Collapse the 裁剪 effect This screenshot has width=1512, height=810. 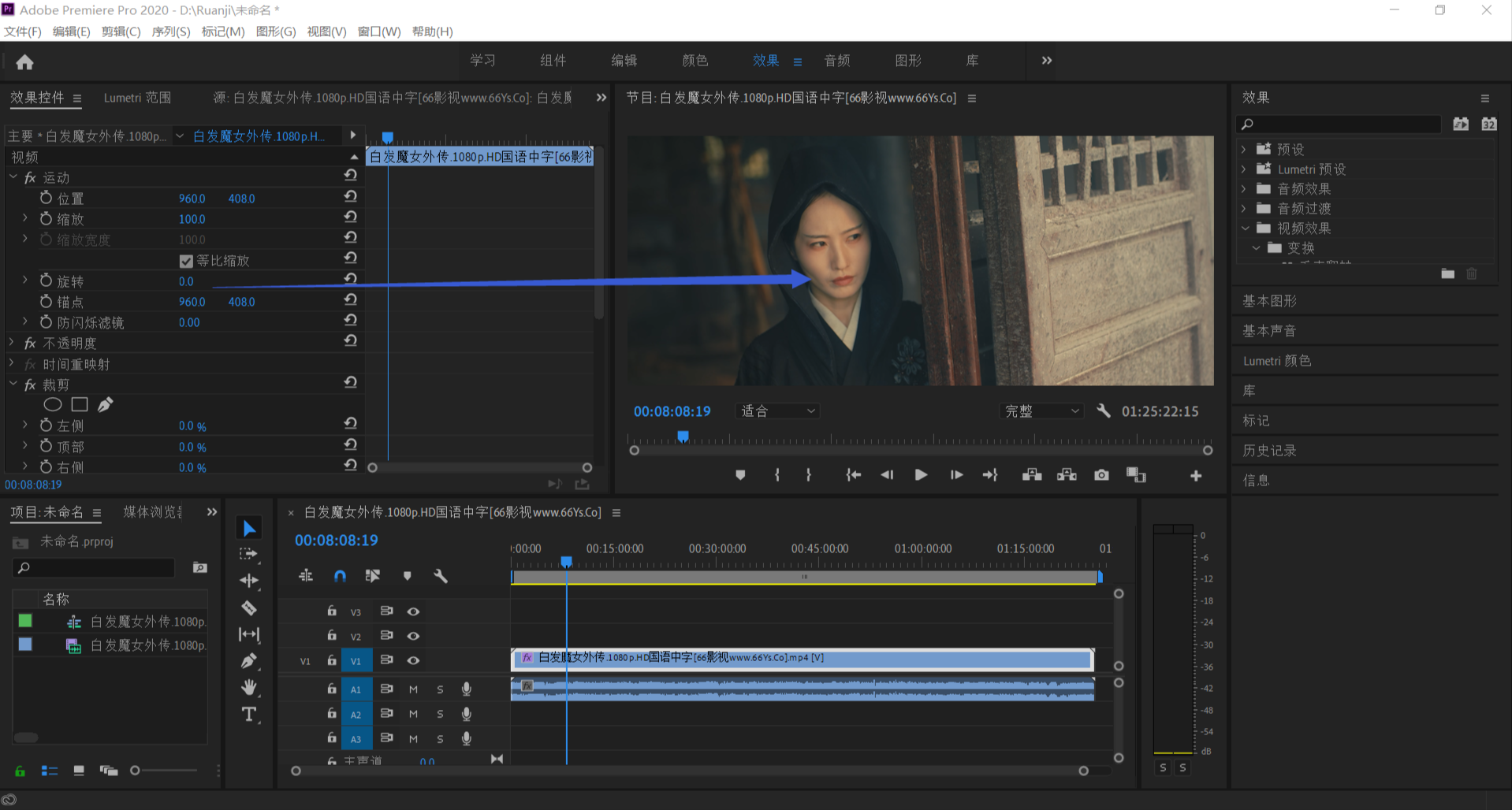coord(13,384)
